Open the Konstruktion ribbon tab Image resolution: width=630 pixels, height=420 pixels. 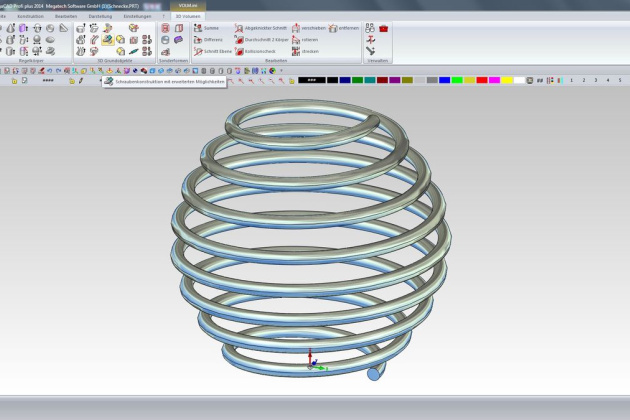pos(30,17)
